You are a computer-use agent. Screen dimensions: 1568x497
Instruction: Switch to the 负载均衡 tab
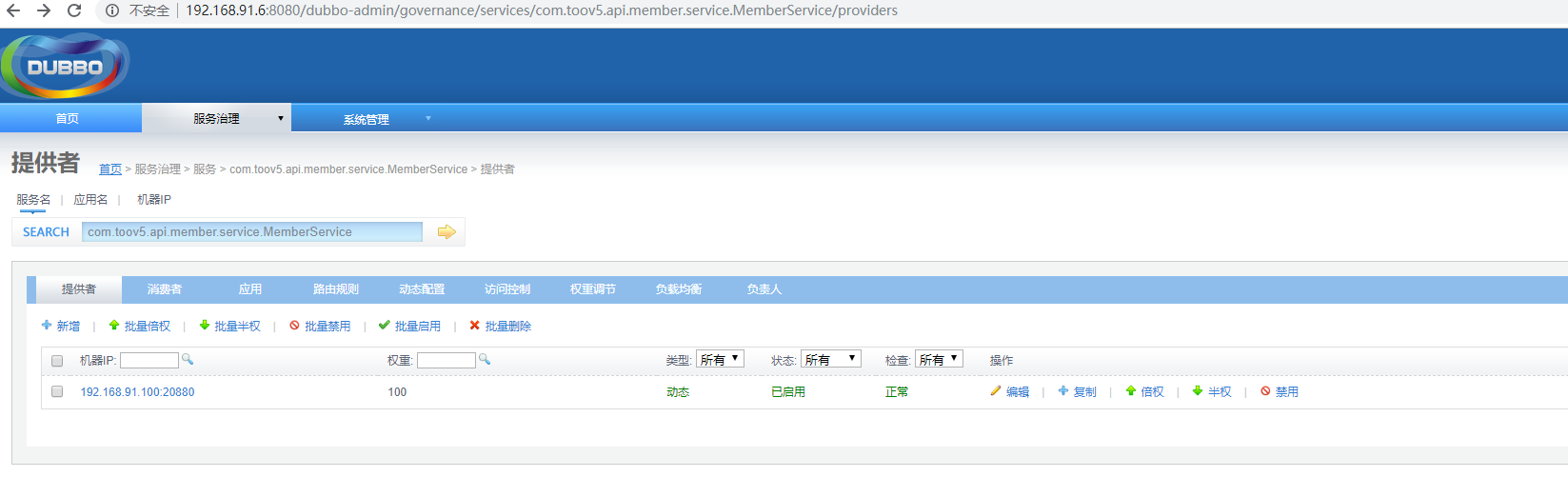point(679,289)
